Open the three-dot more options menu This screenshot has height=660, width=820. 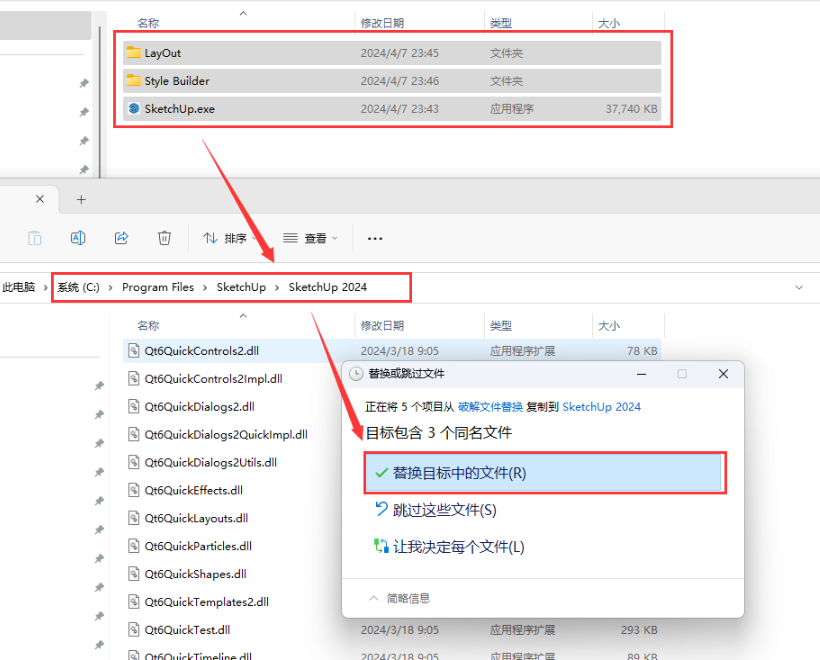pos(375,238)
